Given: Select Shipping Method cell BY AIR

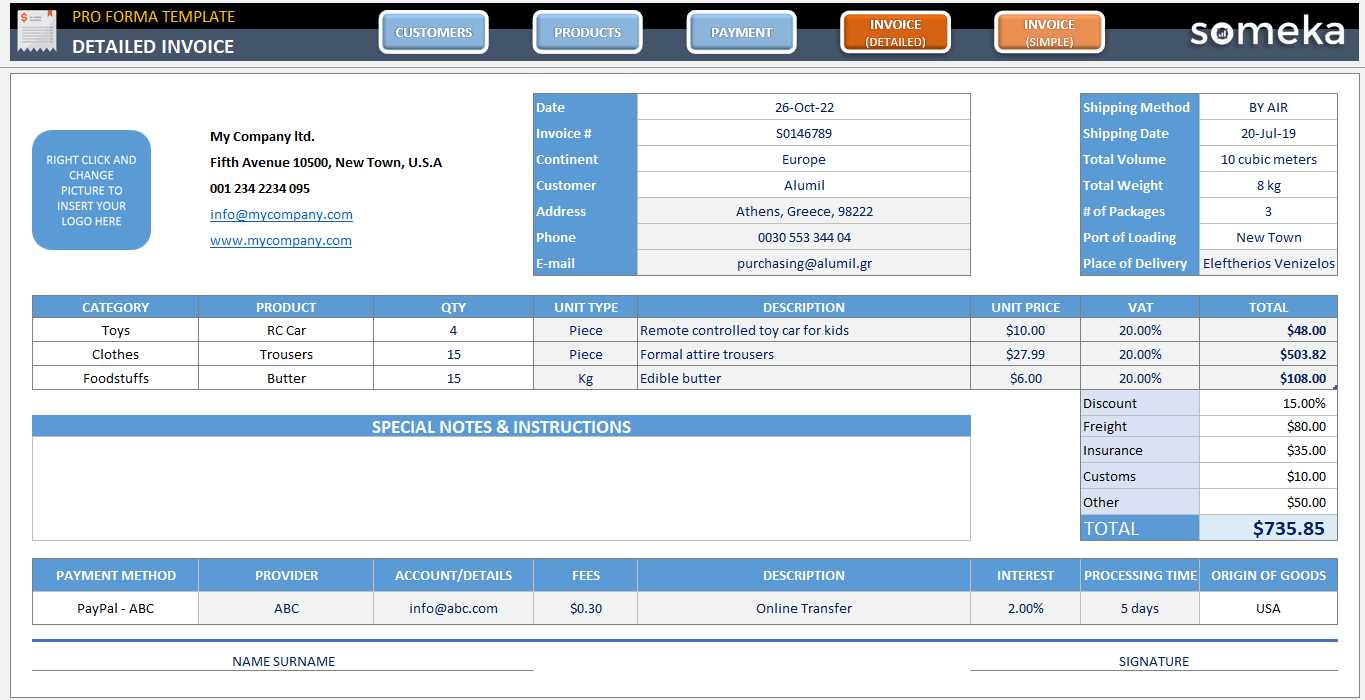Looking at the screenshot, I should [x=1268, y=107].
